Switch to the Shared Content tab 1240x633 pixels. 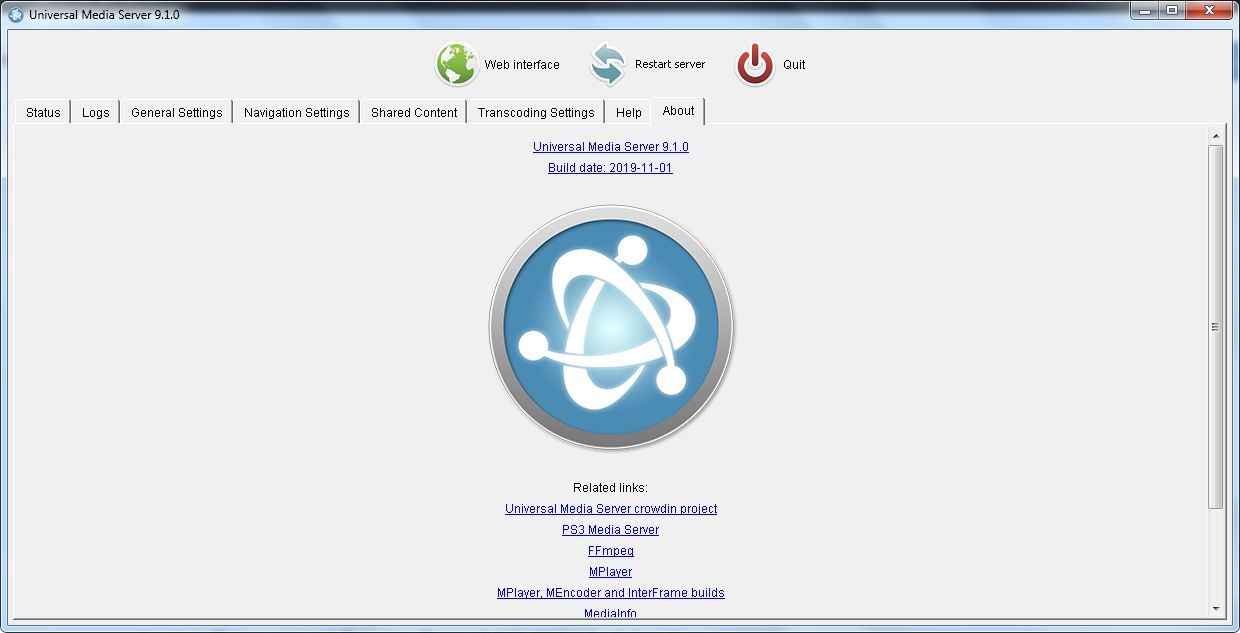click(413, 112)
